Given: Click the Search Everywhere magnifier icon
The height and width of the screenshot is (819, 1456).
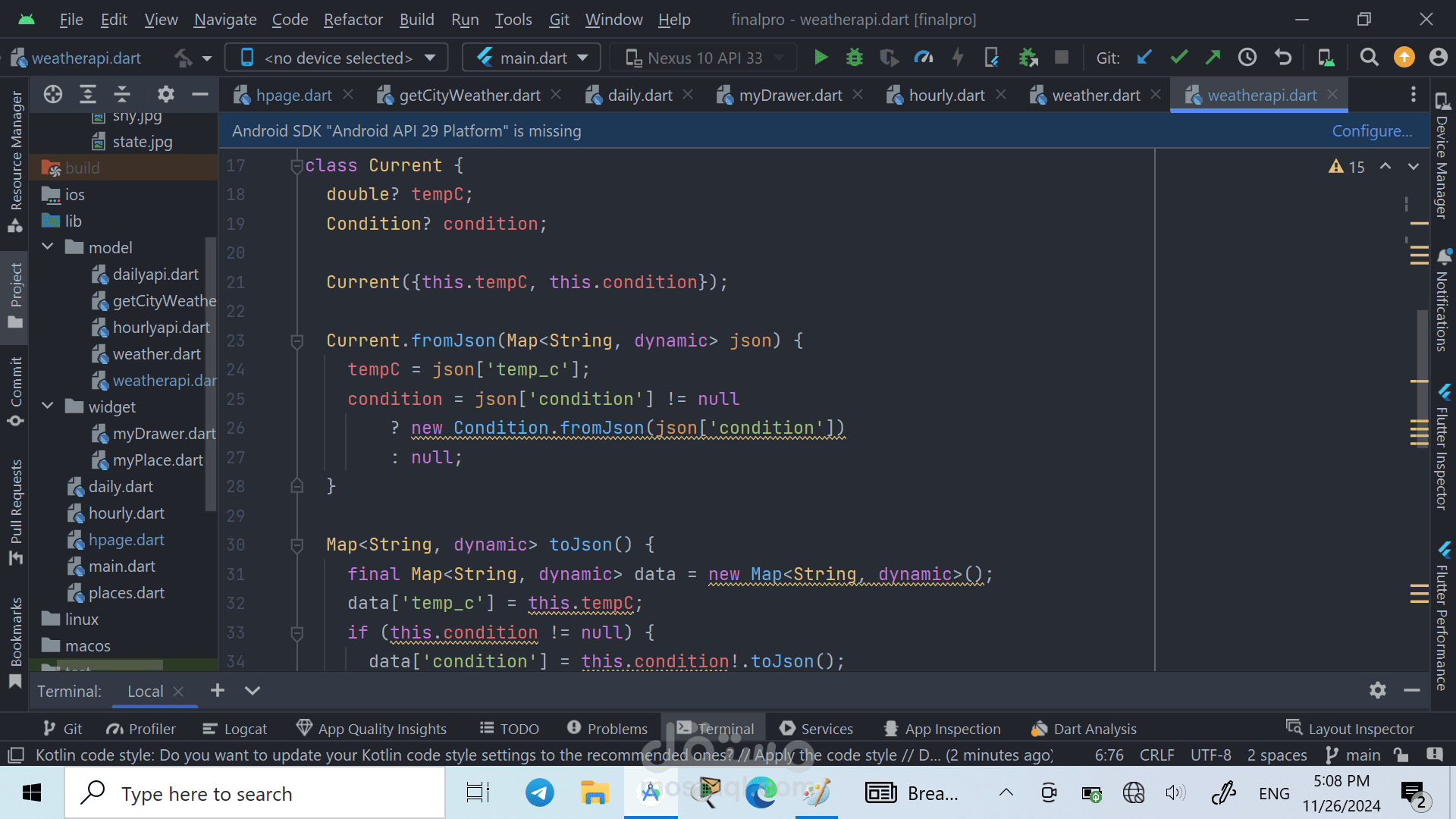Looking at the screenshot, I should [x=1369, y=58].
